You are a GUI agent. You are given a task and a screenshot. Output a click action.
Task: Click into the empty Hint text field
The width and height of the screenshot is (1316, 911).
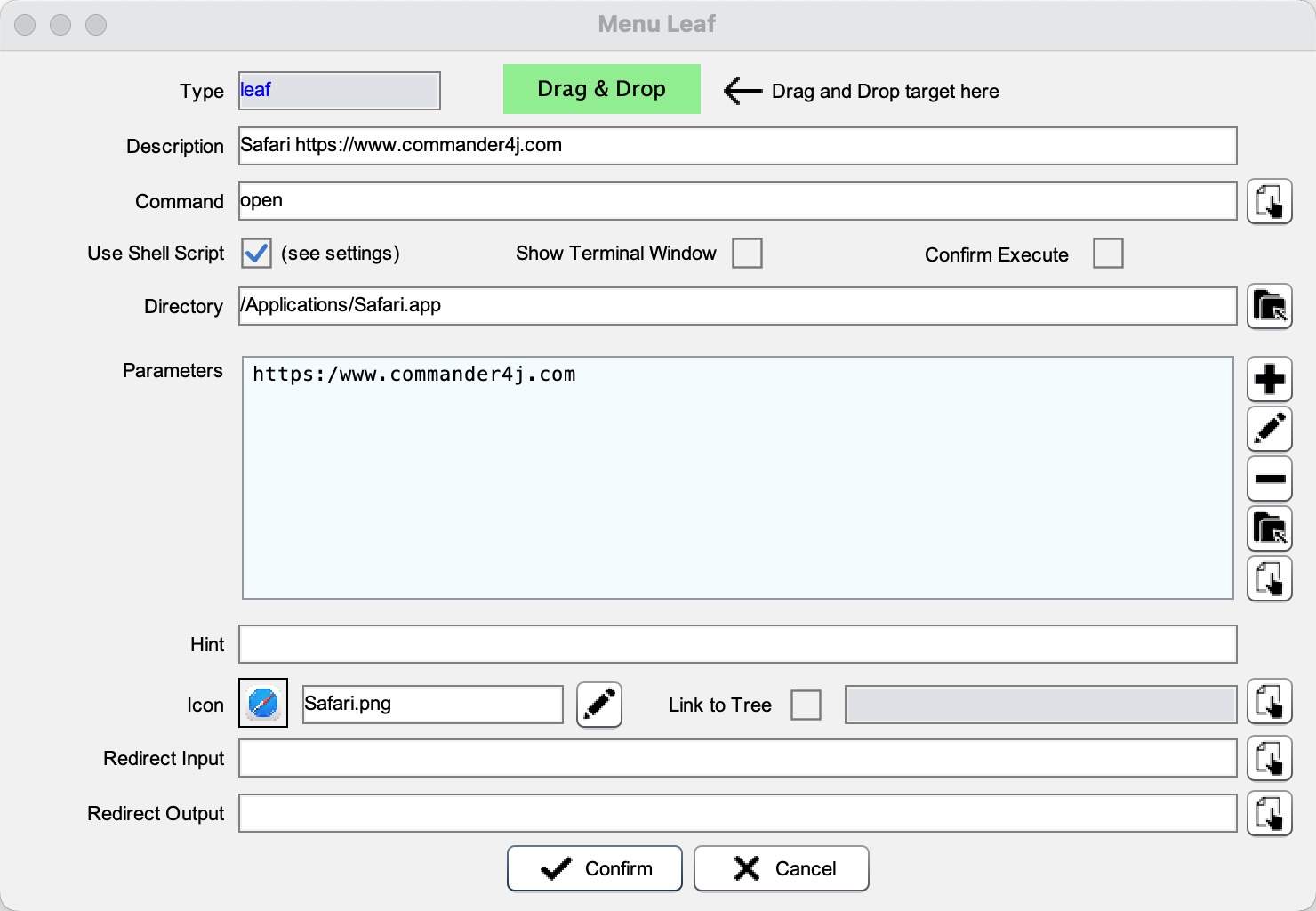point(737,644)
